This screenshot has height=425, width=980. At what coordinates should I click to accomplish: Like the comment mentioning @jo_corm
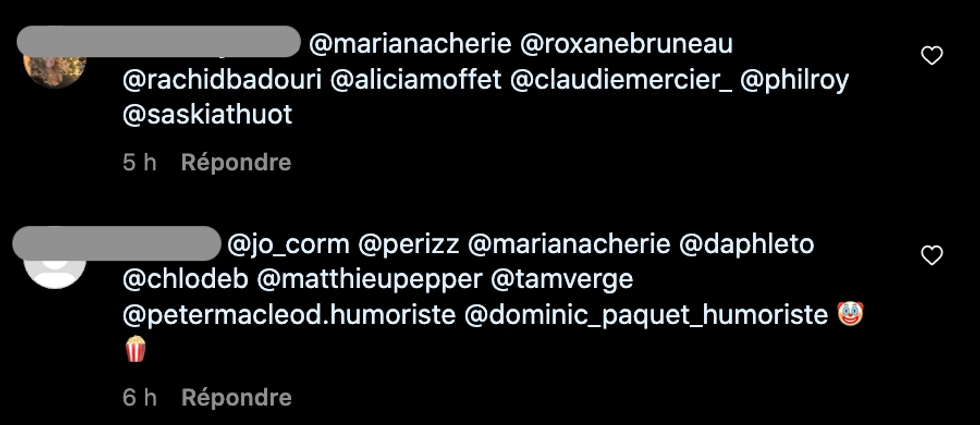pyautogui.click(x=931, y=257)
